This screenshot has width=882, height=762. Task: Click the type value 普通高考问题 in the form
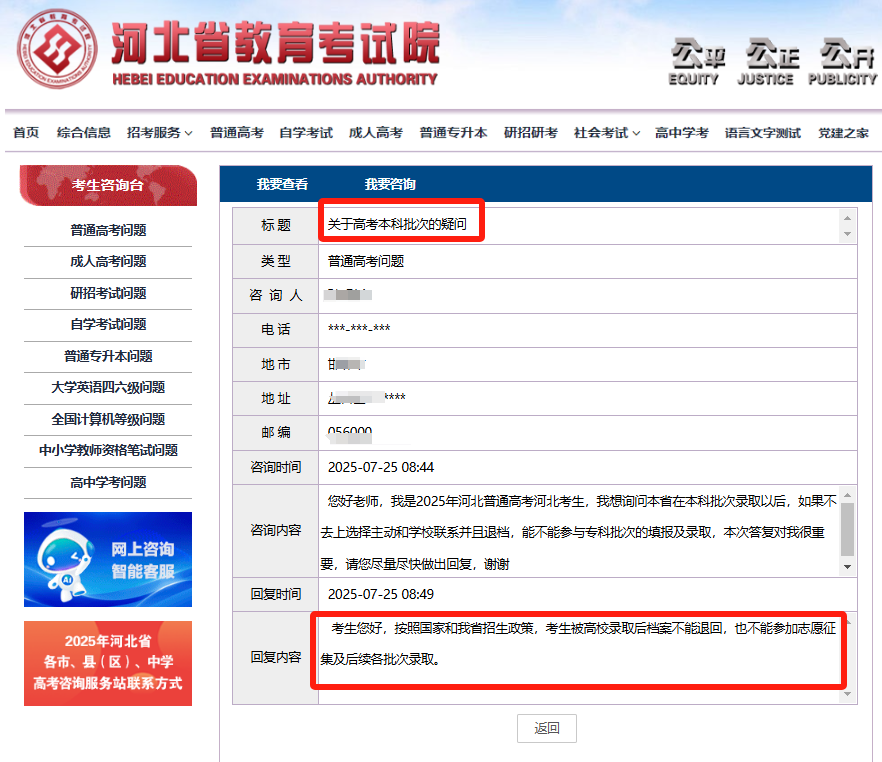(366, 261)
